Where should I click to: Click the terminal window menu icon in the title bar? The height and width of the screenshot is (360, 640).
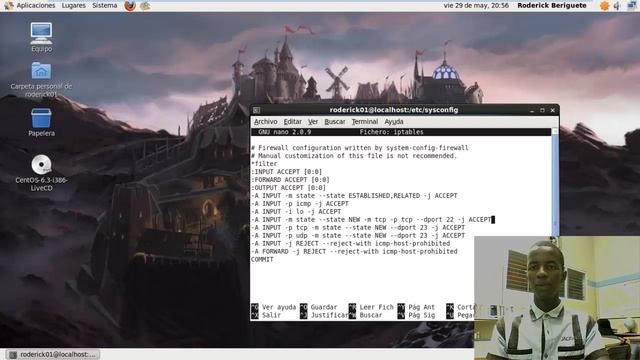[256, 110]
